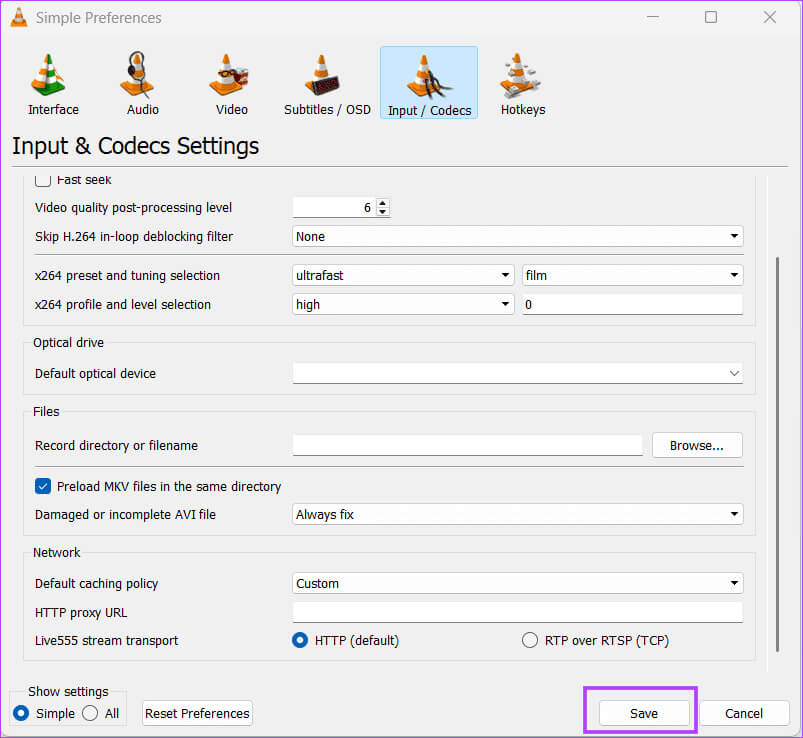Image resolution: width=803 pixels, height=738 pixels.
Task: Click Save to apply preferences
Action: 644,713
